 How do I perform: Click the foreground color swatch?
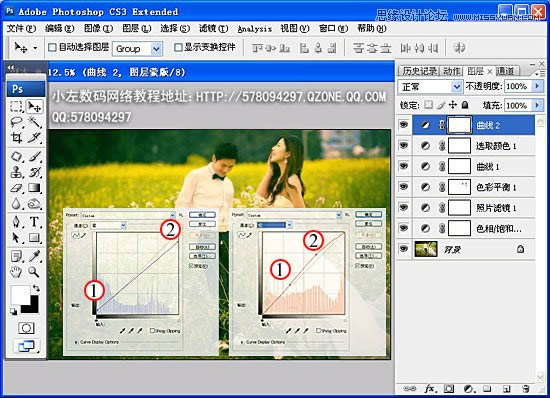[x=20, y=295]
